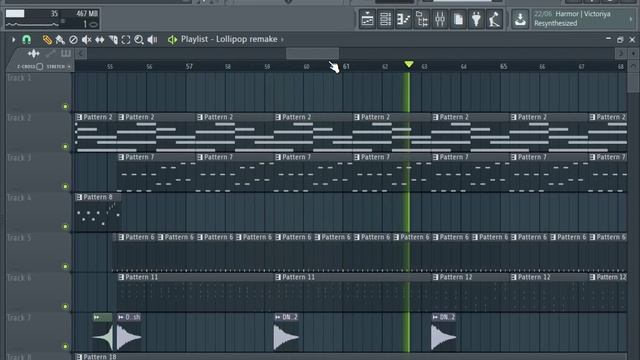Select the Draw pencil tool
This screenshot has width=640, height=360.
(x=47, y=40)
